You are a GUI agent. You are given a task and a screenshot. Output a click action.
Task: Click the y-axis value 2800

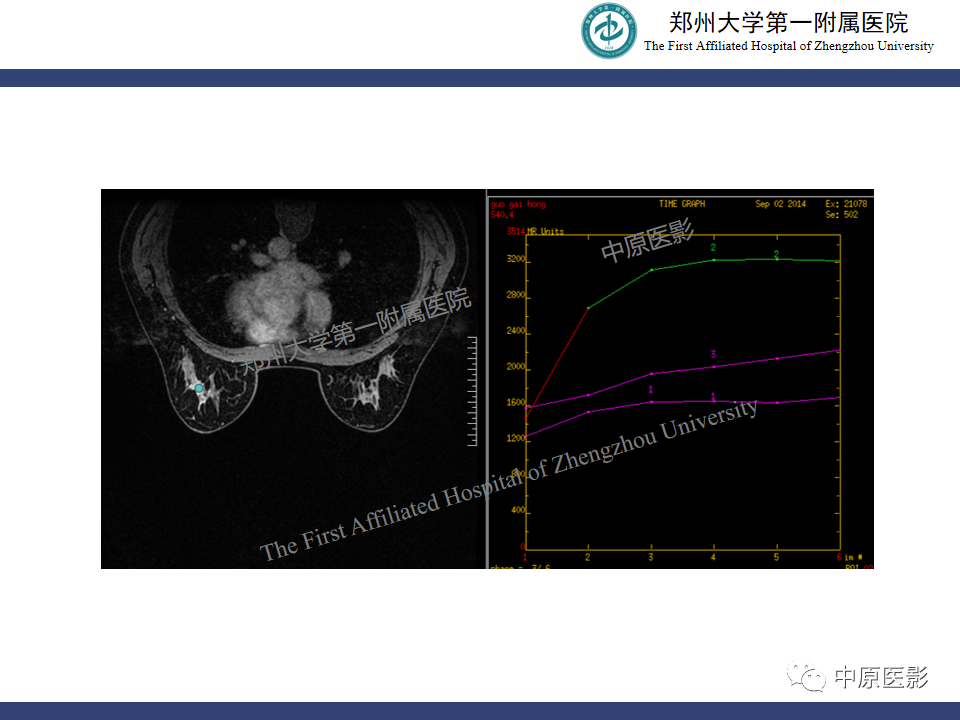coord(516,295)
